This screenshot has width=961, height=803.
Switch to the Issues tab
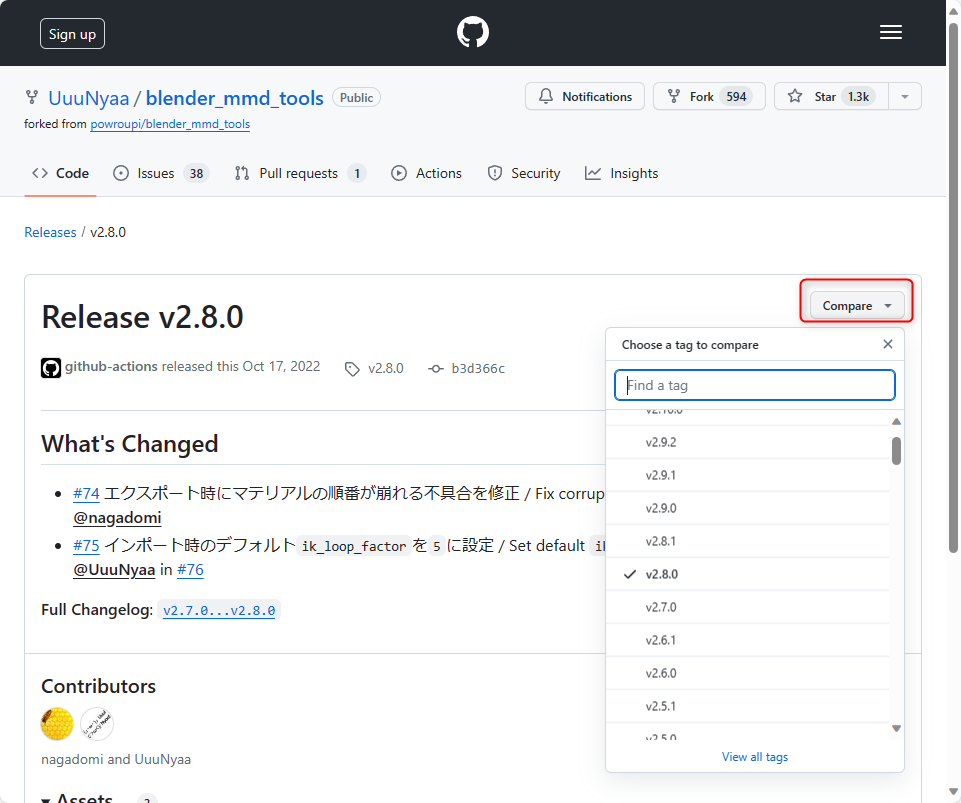pyautogui.click(x=161, y=173)
